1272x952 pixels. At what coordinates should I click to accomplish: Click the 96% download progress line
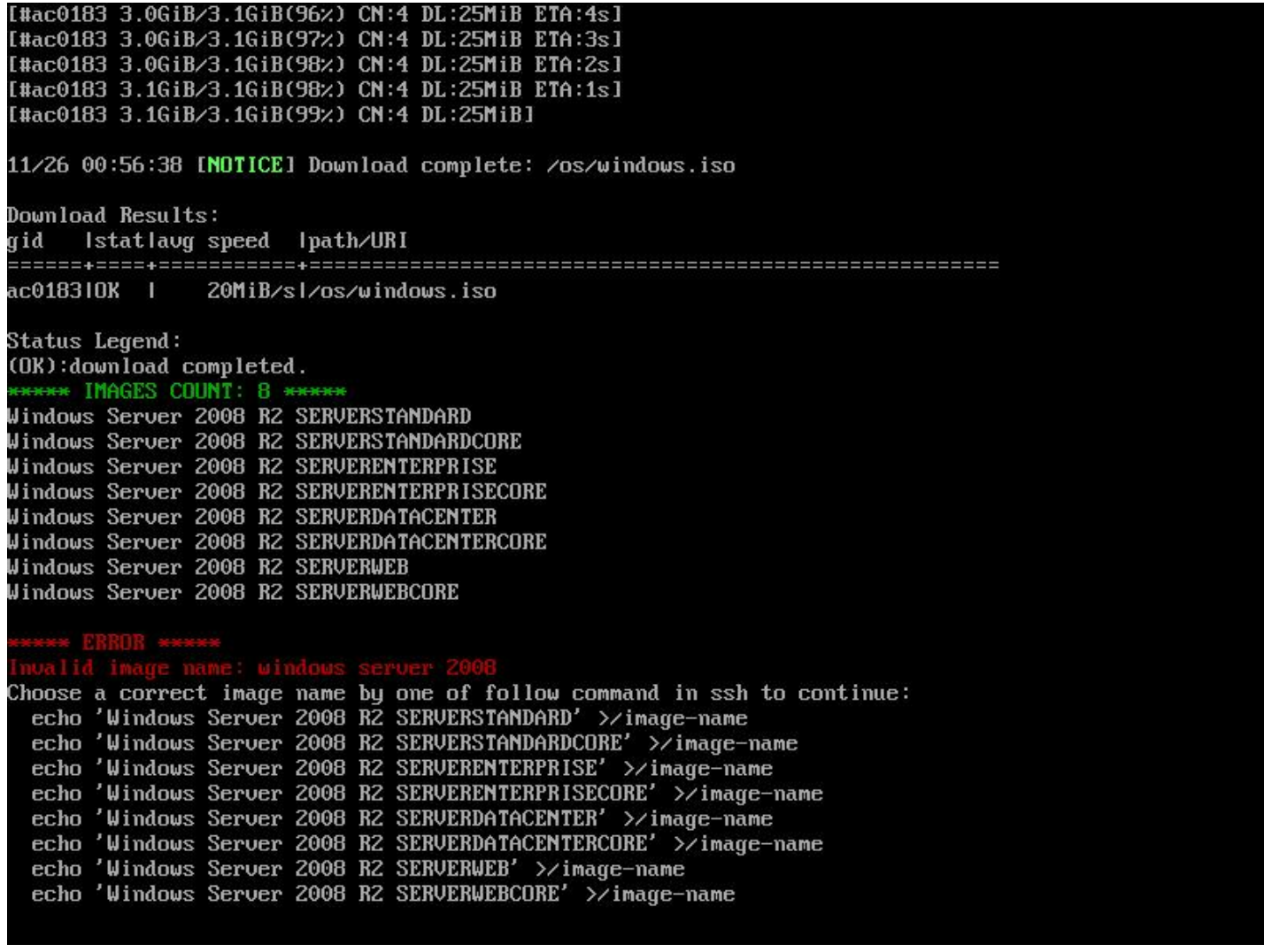(315, 15)
